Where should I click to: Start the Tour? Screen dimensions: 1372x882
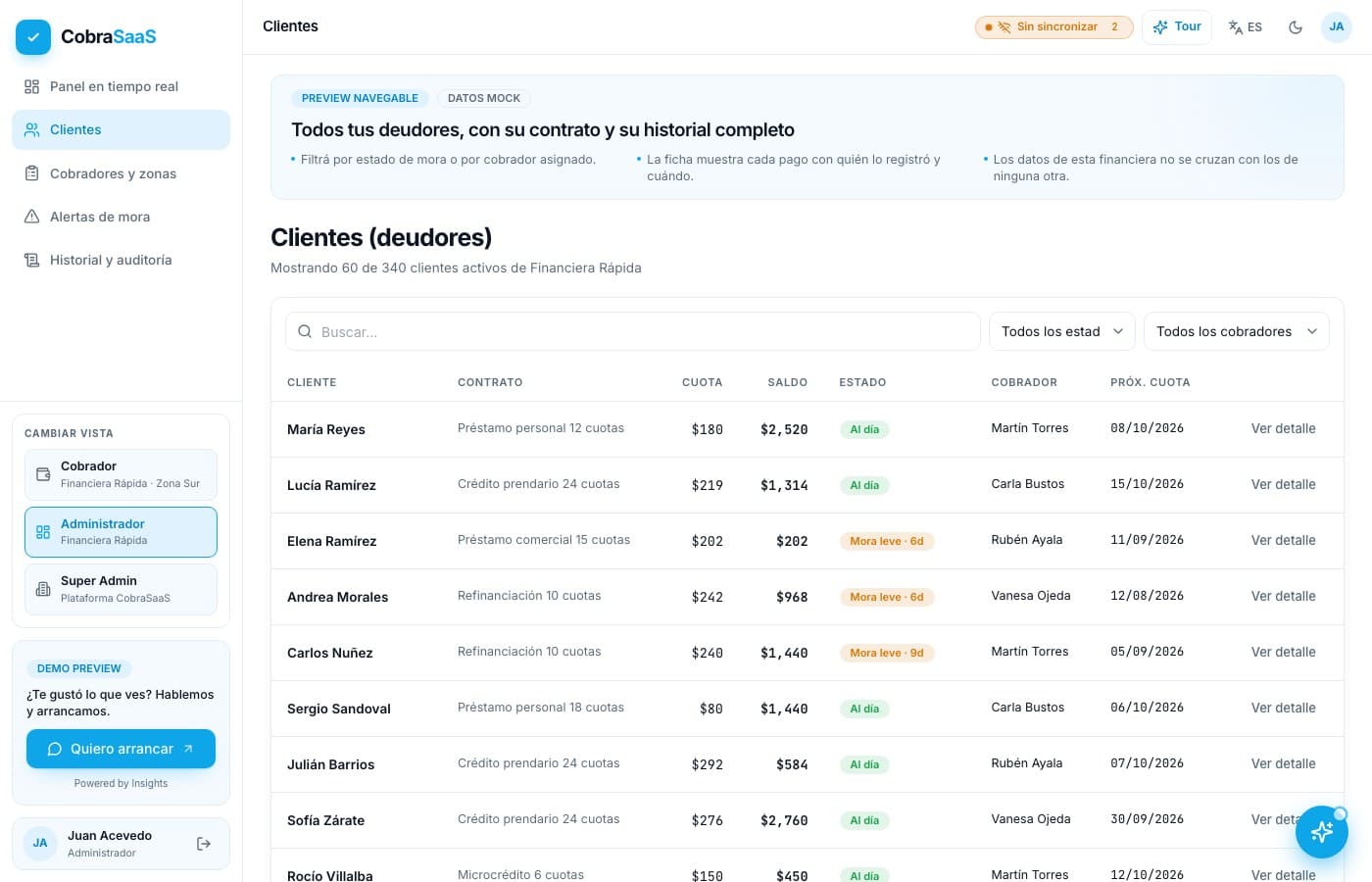point(1177,27)
